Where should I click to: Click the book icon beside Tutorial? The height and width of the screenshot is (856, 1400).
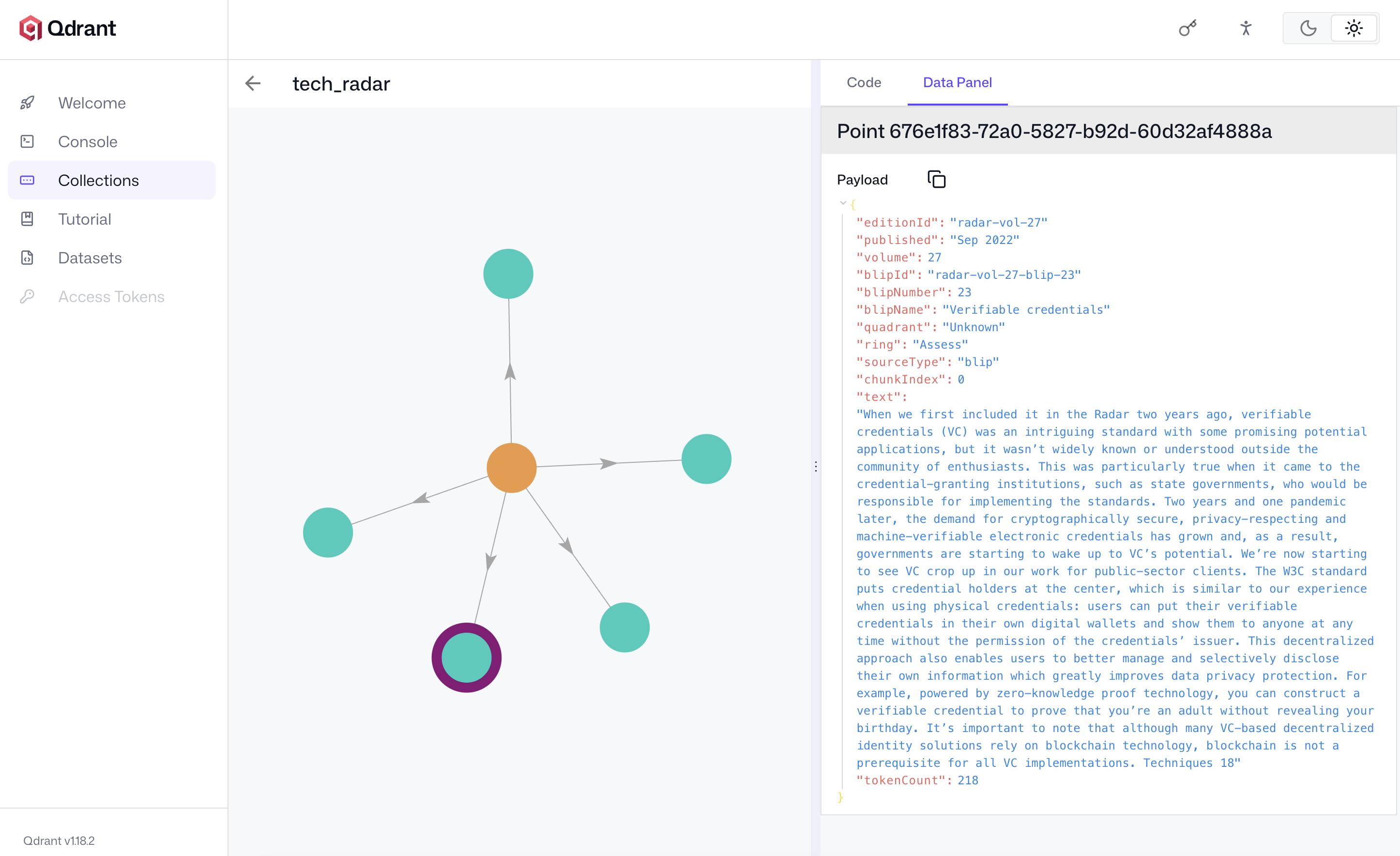click(27, 219)
